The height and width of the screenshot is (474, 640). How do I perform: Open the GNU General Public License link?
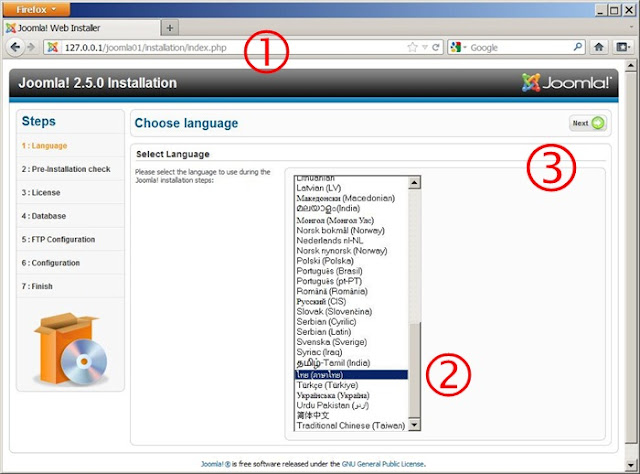click(383, 464)
